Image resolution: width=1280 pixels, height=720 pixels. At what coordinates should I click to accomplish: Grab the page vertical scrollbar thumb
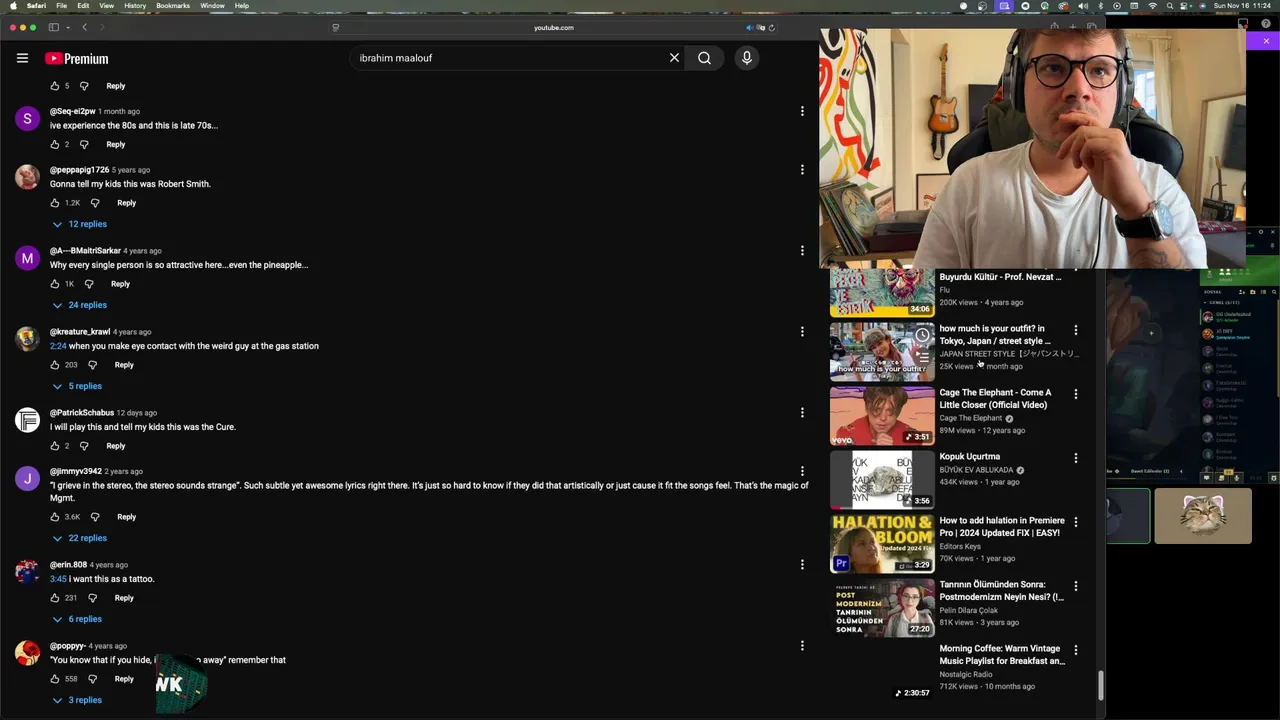[1102, 686]
